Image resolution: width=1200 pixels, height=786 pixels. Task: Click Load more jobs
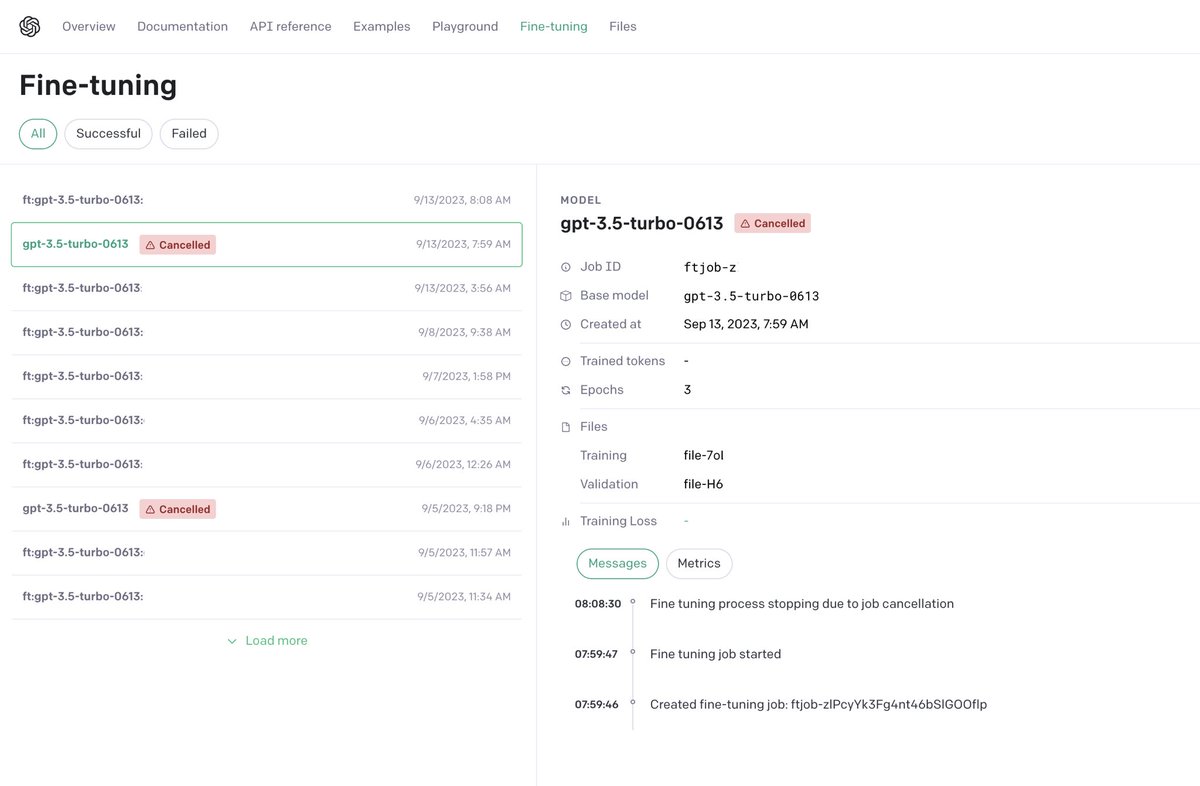pyautogui.click(x=267, y=641)
